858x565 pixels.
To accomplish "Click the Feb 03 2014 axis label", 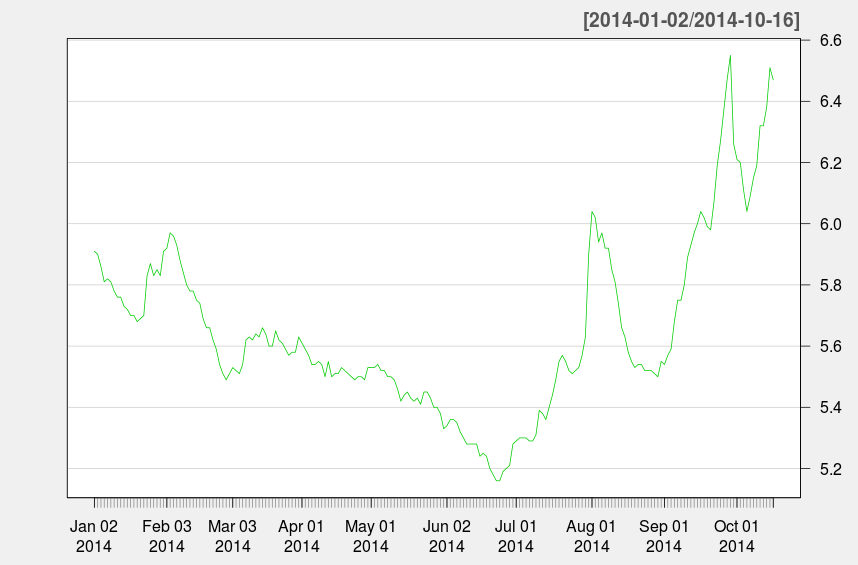I will [x=167, y=536].
